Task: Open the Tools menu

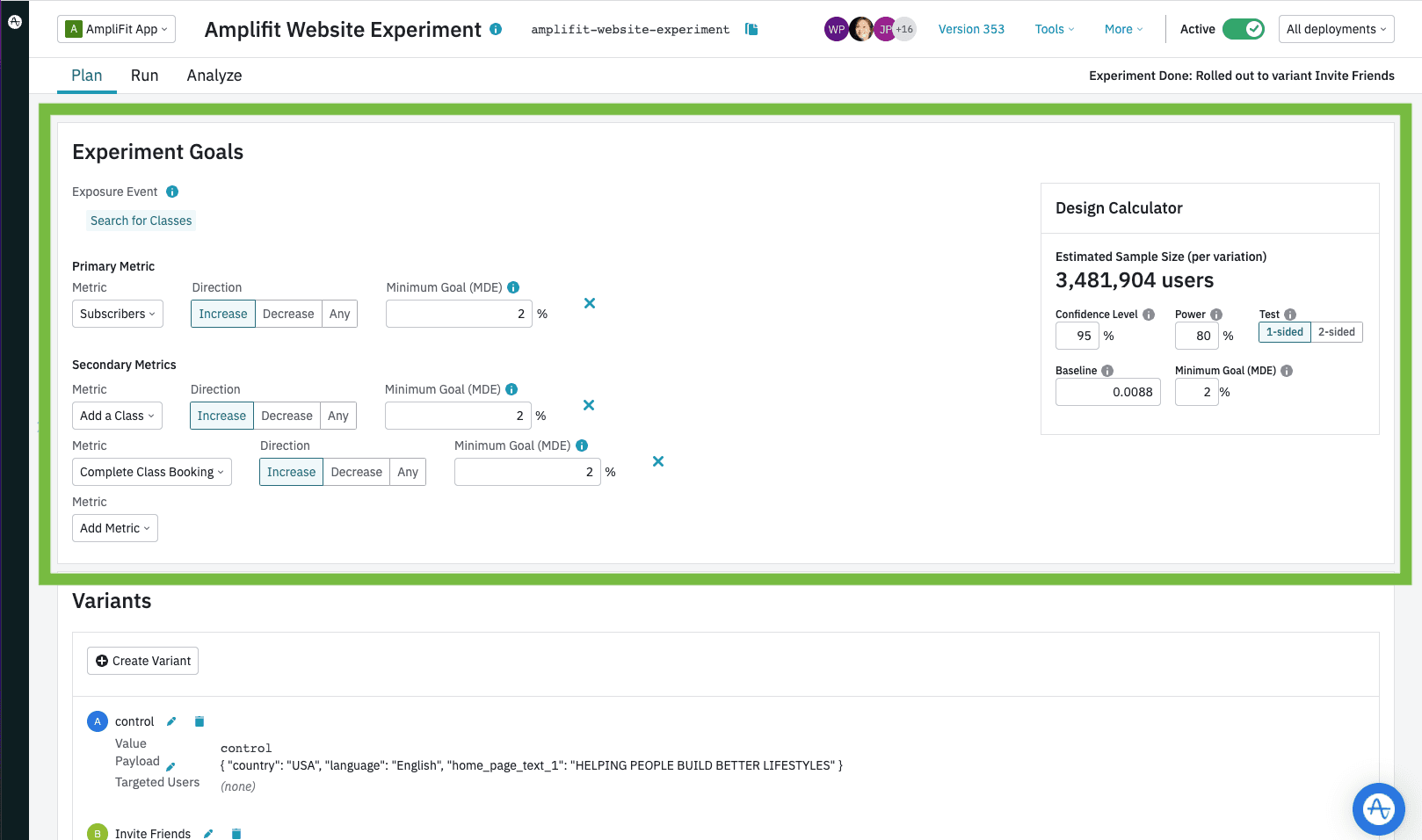Action: tap(1053, 29)
